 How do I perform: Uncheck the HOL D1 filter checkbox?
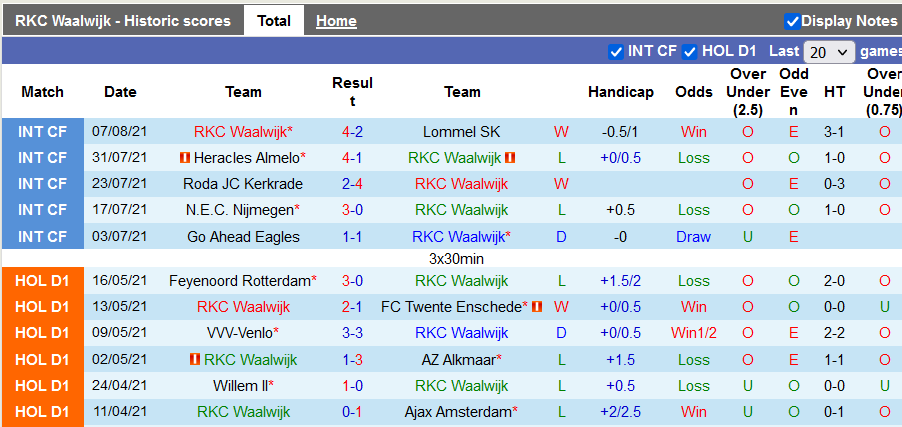pyautogui.click(x=690, y=51)
